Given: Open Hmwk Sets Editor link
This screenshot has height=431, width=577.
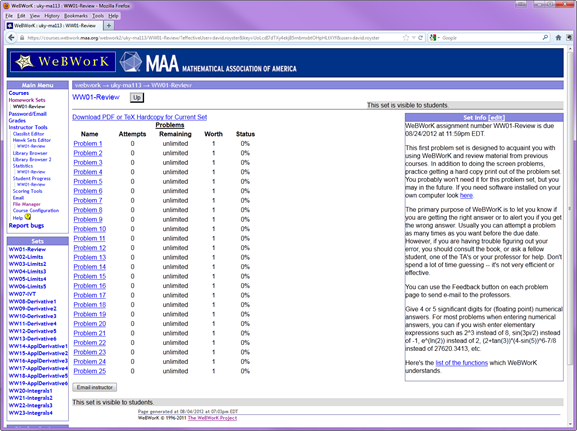Looking at the screenshot, I should (32, 140).
